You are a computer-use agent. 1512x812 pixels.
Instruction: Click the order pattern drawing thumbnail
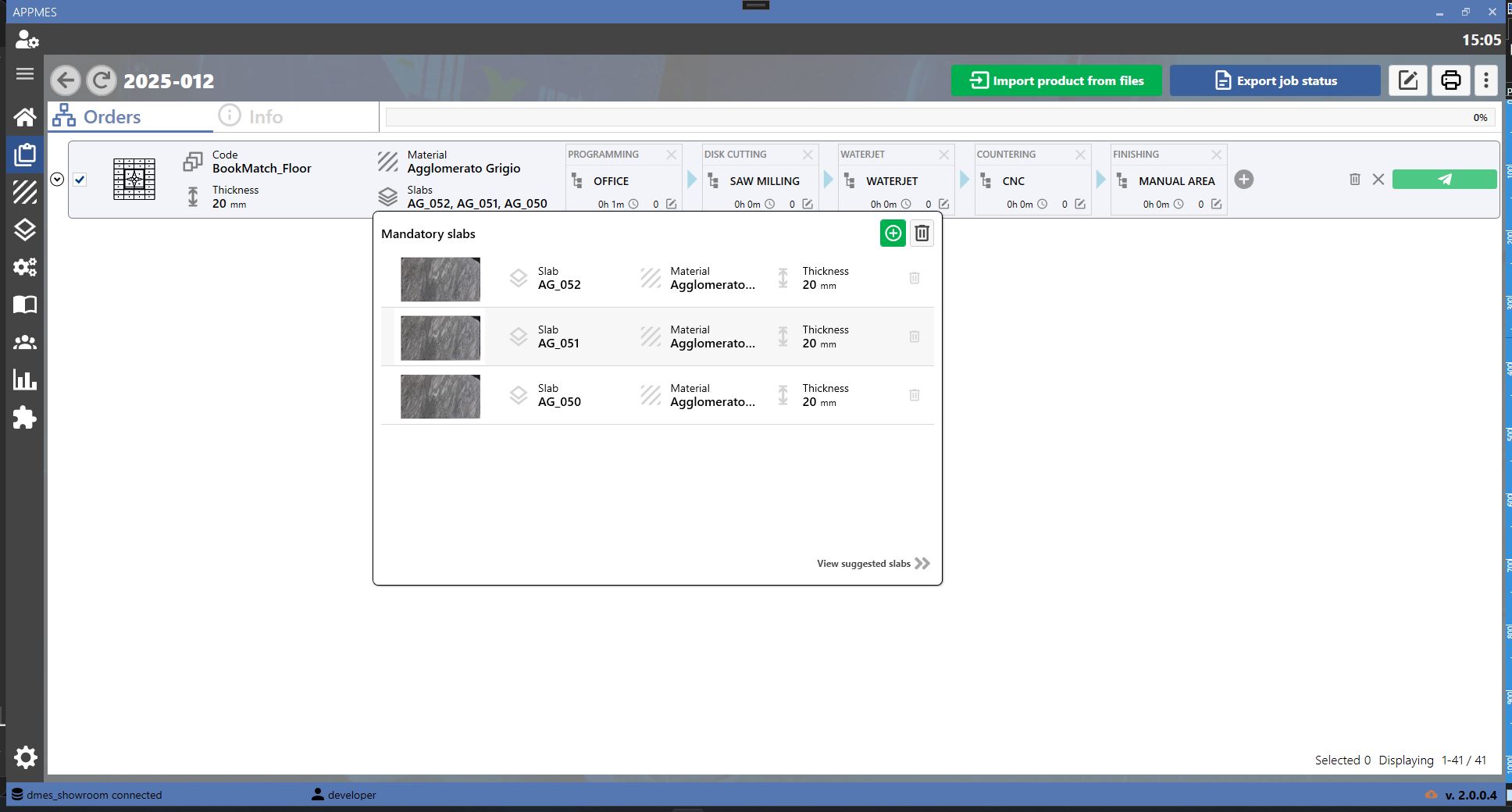(134, 179)
